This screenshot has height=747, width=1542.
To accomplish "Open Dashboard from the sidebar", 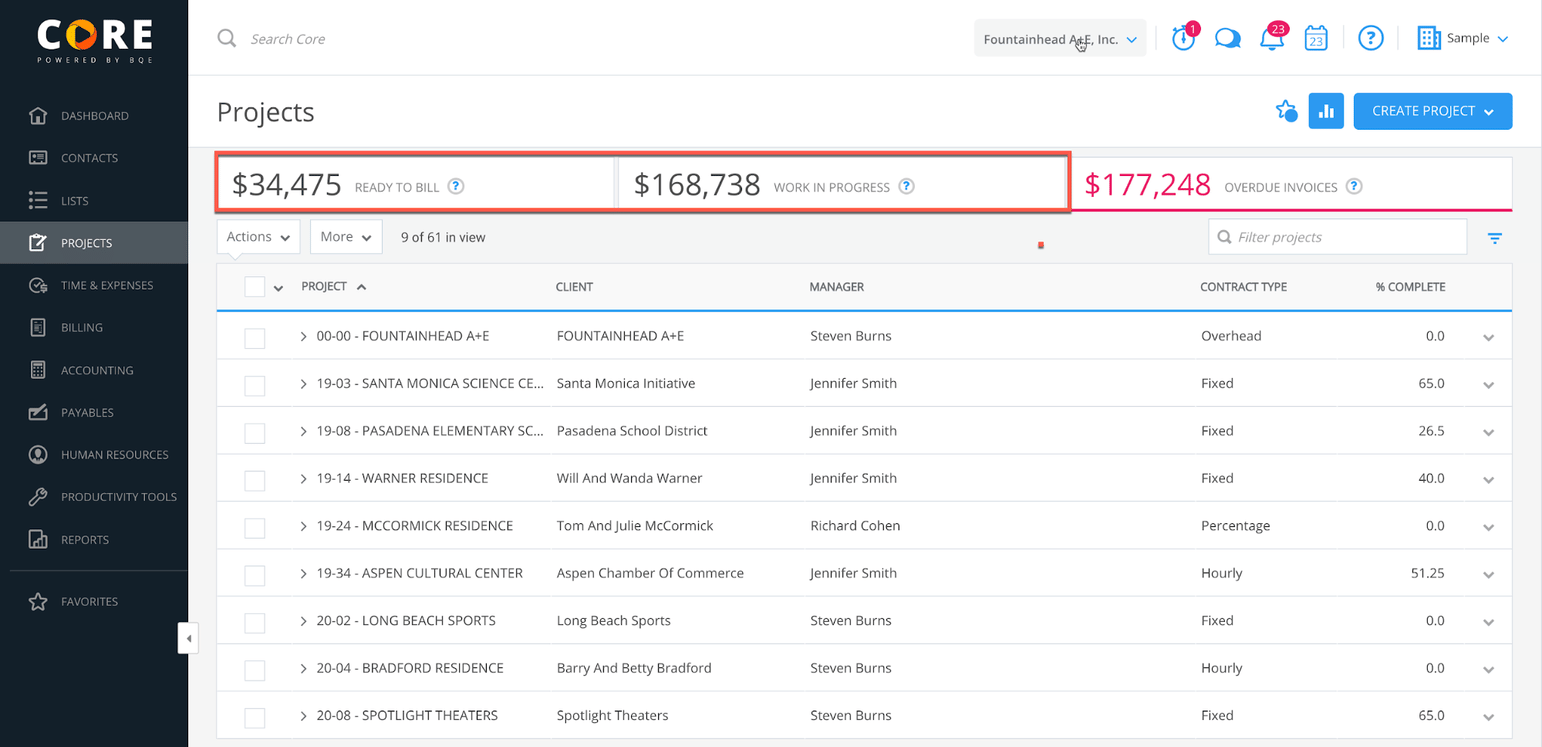I will coord(94,116).
